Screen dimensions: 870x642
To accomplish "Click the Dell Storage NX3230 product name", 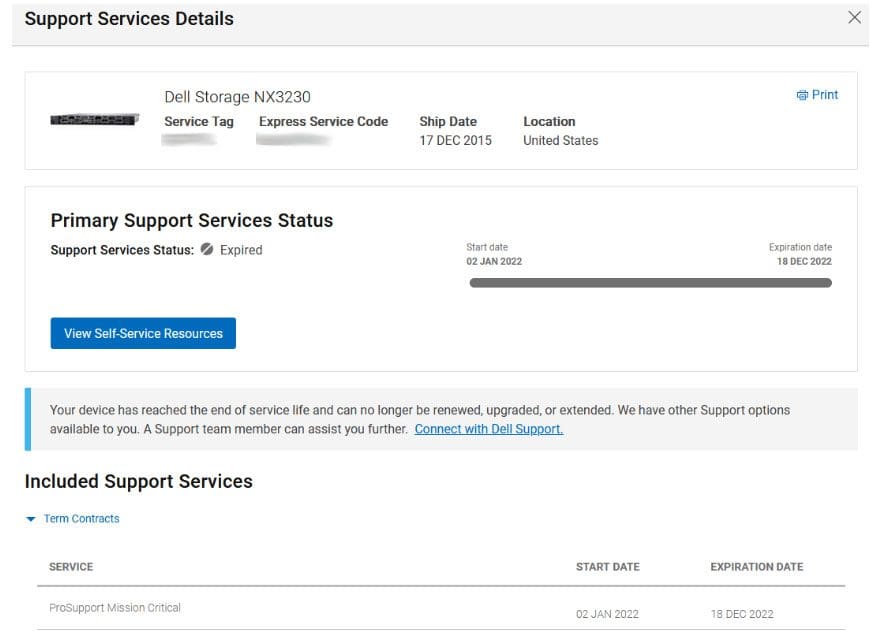I will point(237,97).
